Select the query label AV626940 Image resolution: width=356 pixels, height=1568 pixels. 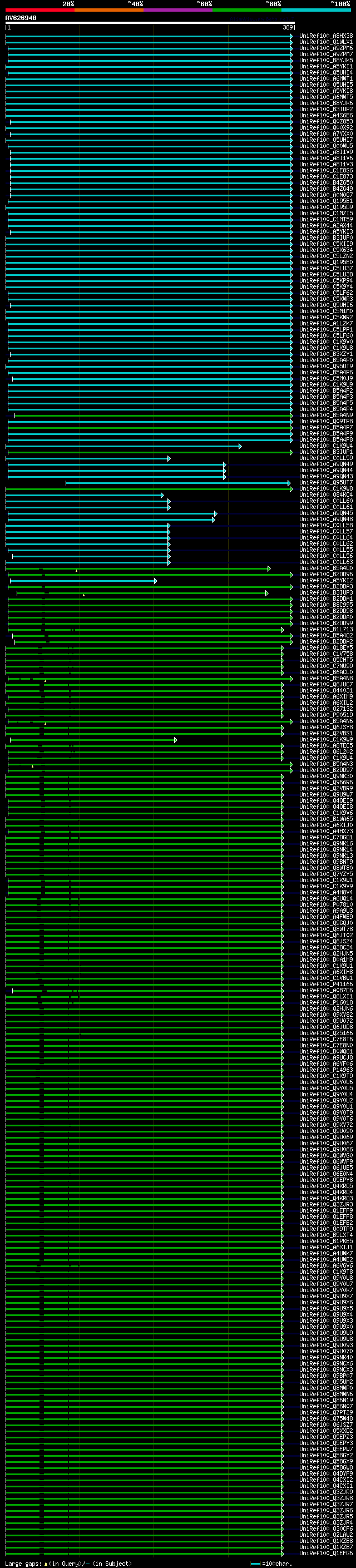pyautogui.click(x=21, y=18)
